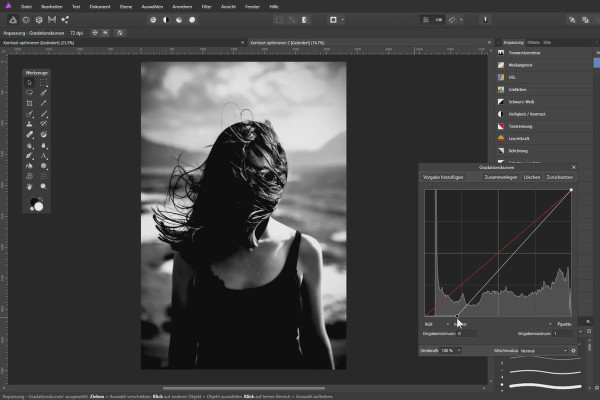
Task: Open the Bearbeiten menu
Action: pos(52,7)
